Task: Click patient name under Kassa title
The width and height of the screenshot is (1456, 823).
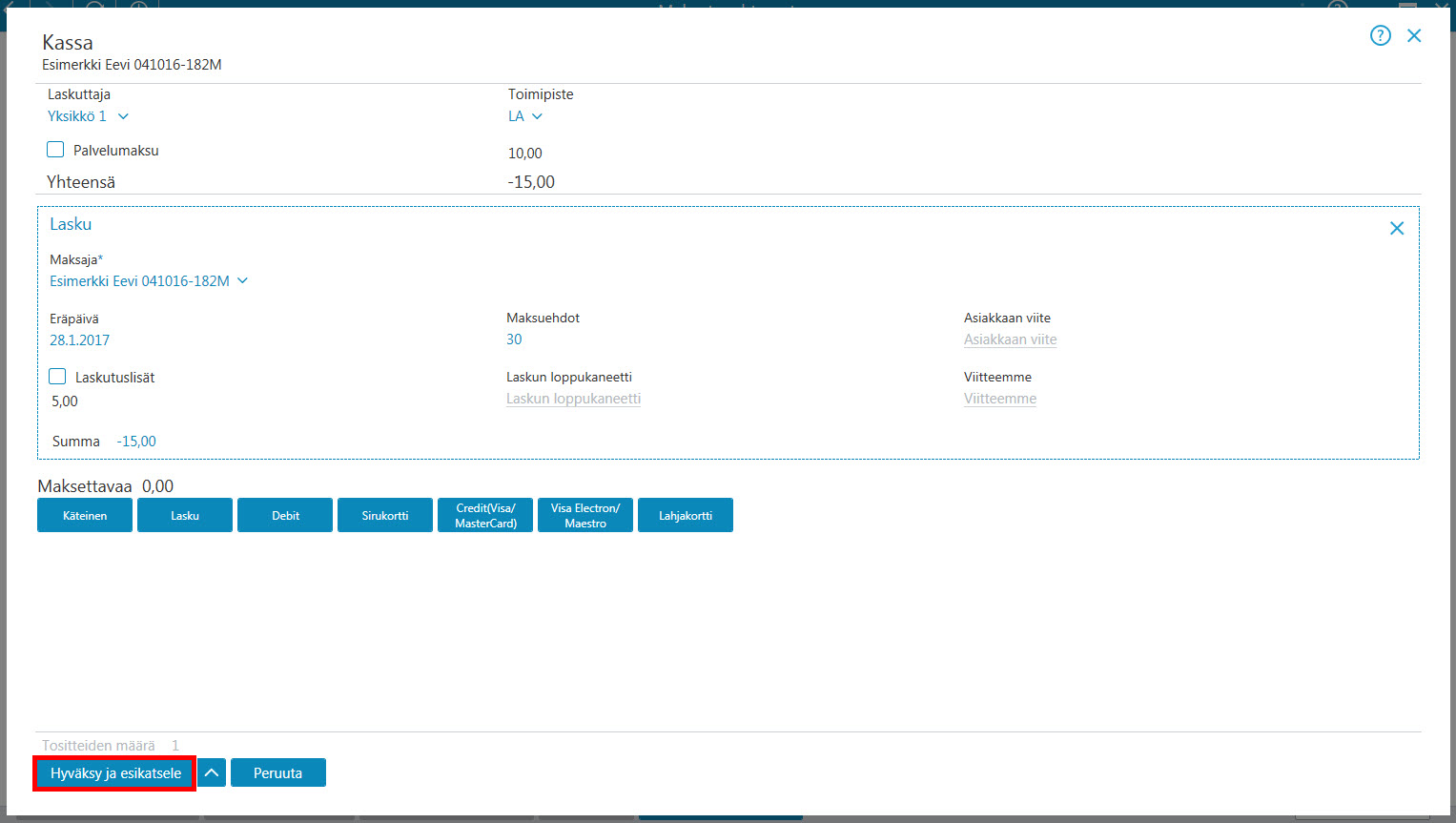Action: point(132,65)
